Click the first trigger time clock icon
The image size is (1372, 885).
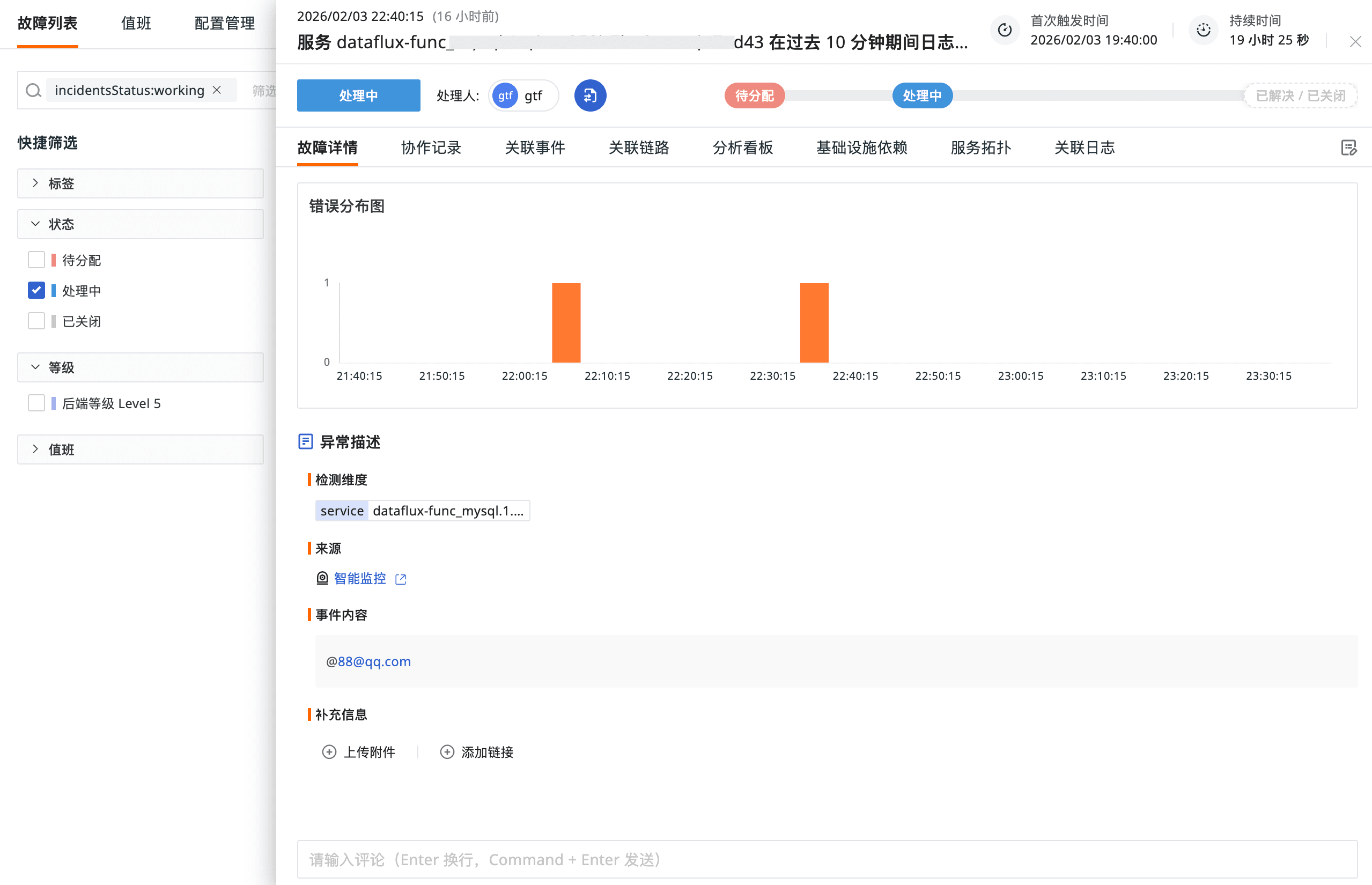click(1004, 31)
